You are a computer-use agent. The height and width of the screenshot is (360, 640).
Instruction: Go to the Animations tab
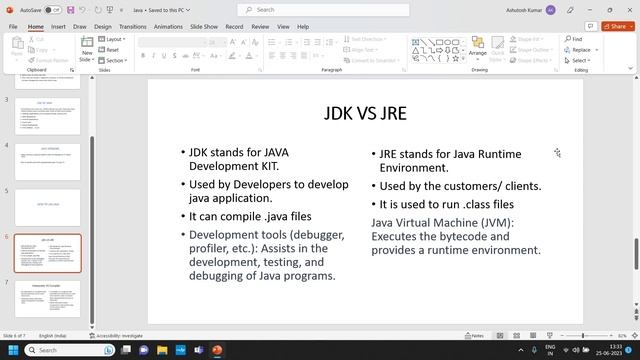click(168, 27)
